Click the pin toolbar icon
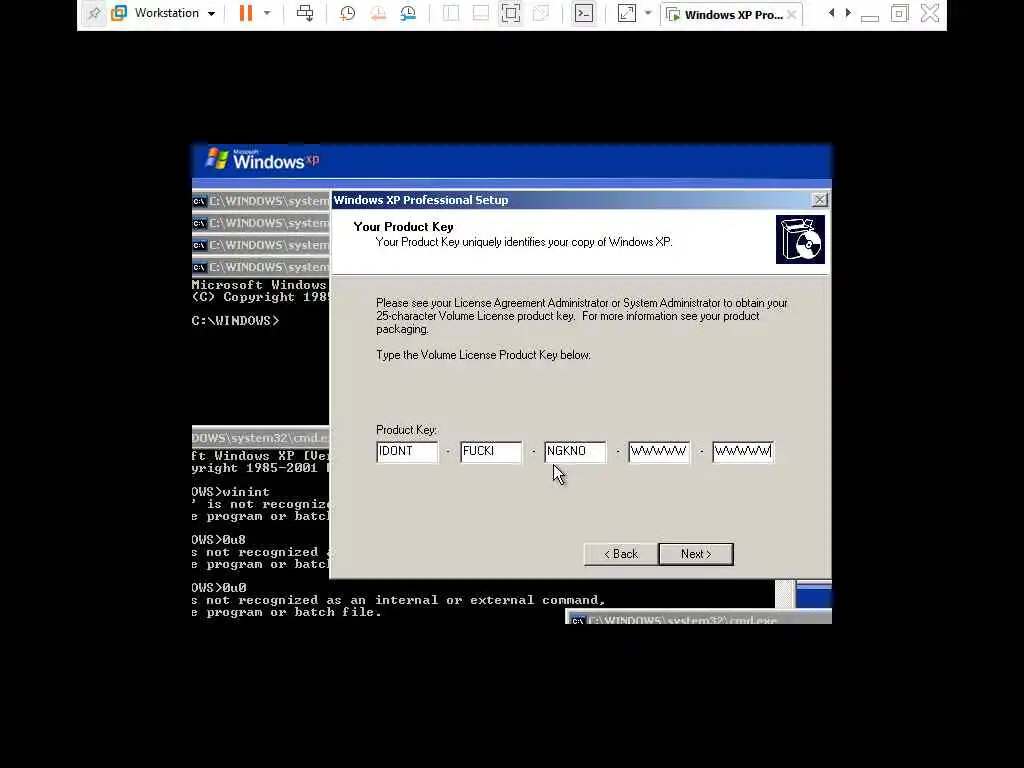 [94, 13]
